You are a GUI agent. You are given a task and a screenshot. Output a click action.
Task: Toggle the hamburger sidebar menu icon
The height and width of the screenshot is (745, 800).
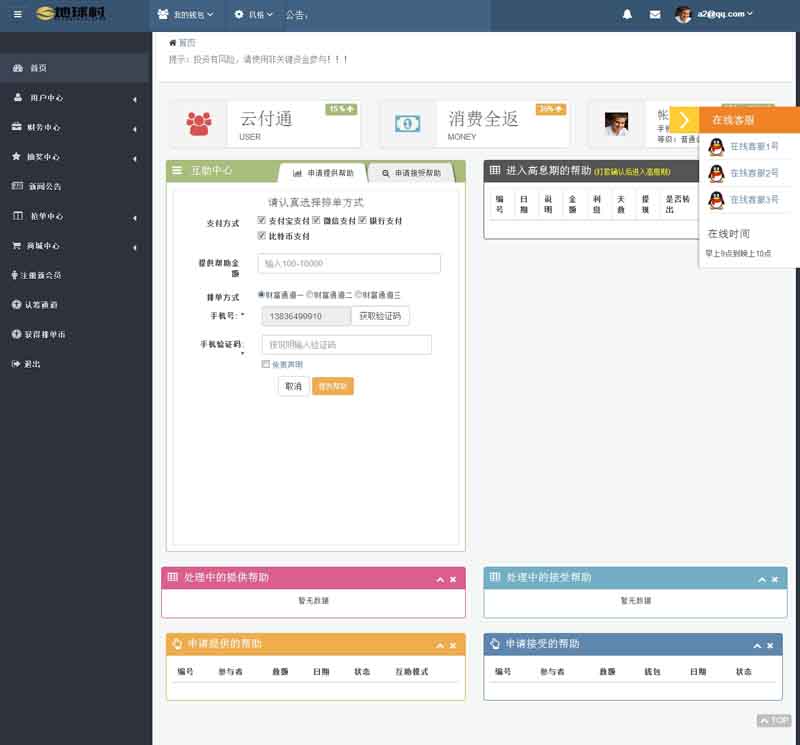click(17, 14)
